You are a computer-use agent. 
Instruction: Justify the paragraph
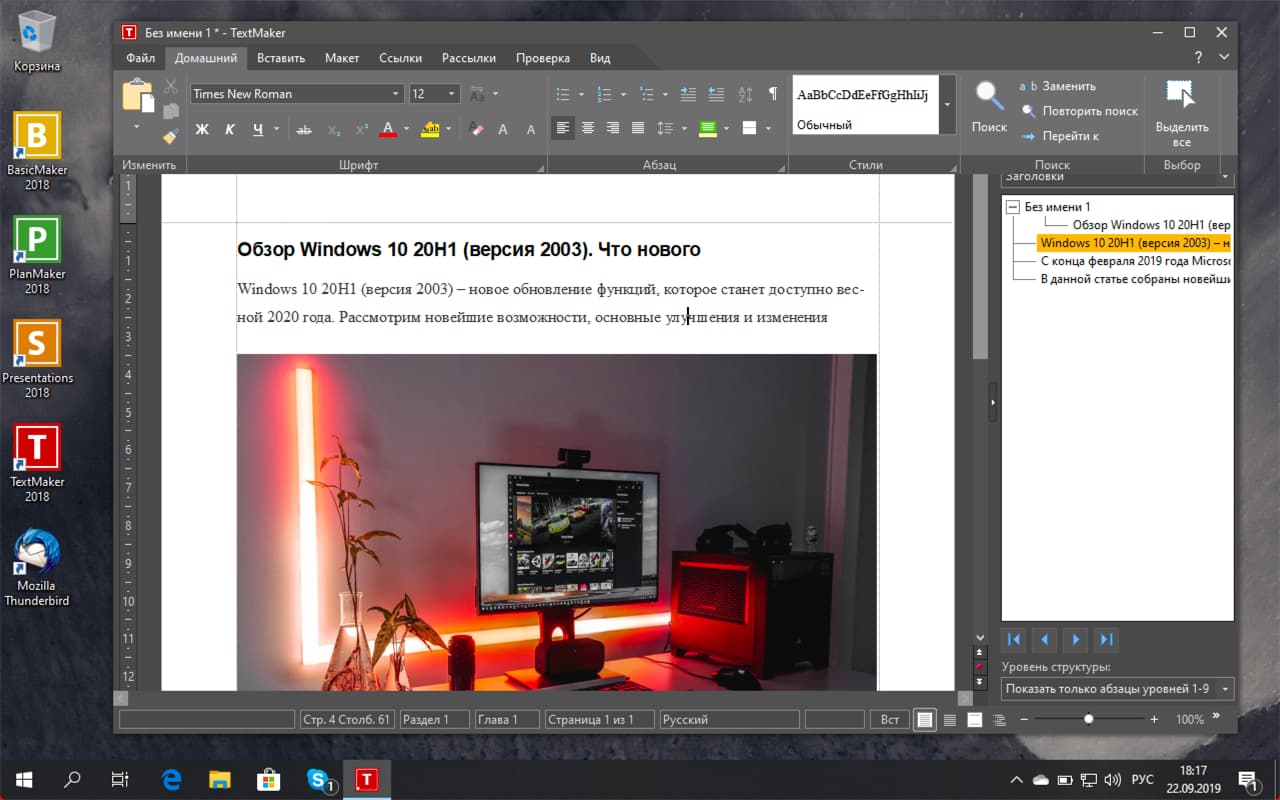(638, 128)
